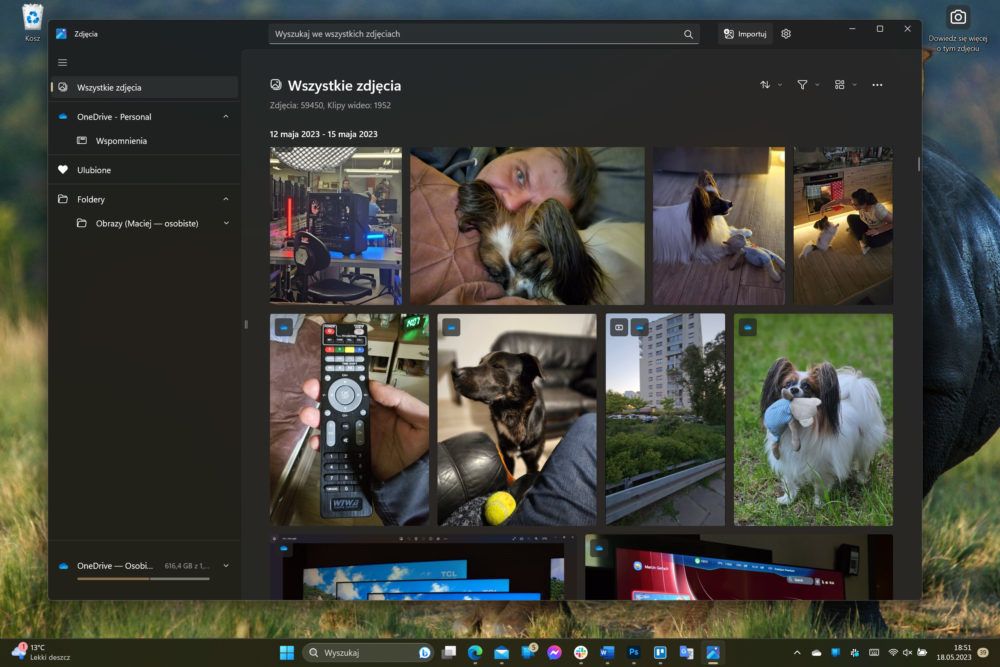The height and width of the screenshot is (667, 1000).
Task: Open the more options ellipsis menu
Action: [877, 85]
